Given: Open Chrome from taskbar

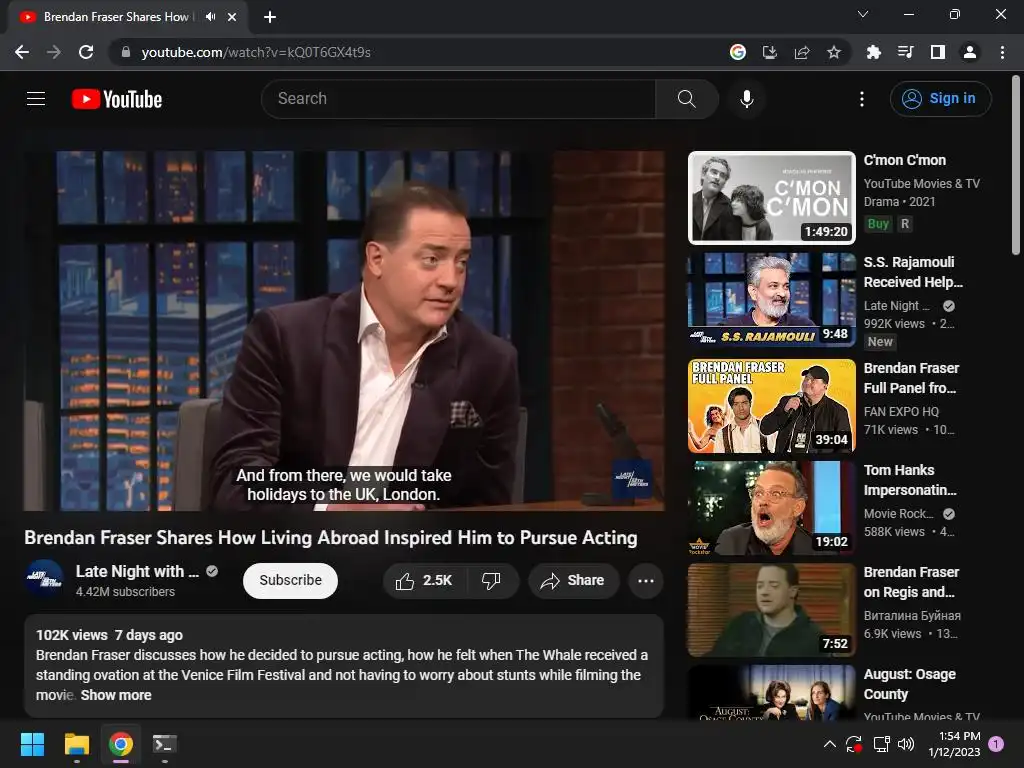Looking at the screenshot, I should pyautogui.click(x=121, y=744).
